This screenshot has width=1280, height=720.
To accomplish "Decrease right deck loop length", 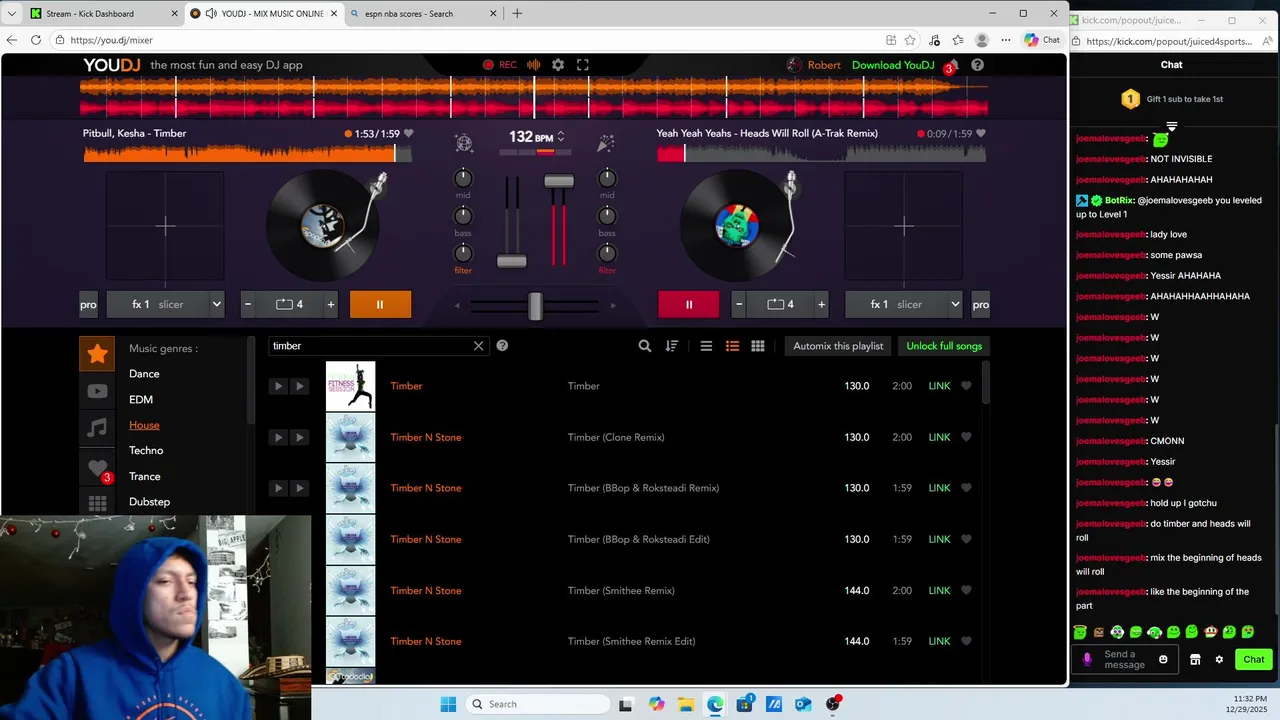I will 739,304.
